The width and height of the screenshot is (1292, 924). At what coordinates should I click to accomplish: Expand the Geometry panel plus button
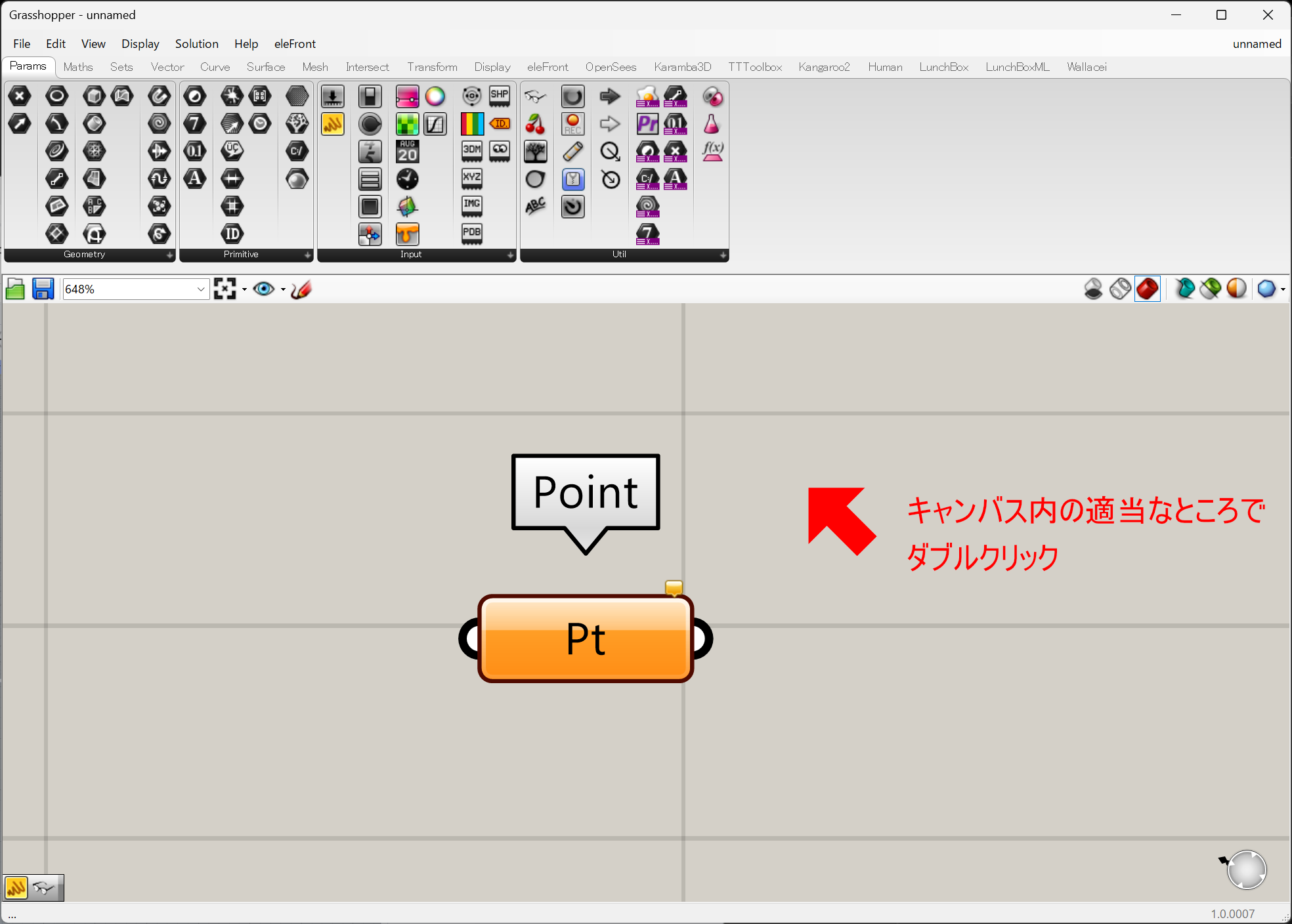tap(169, 255)
